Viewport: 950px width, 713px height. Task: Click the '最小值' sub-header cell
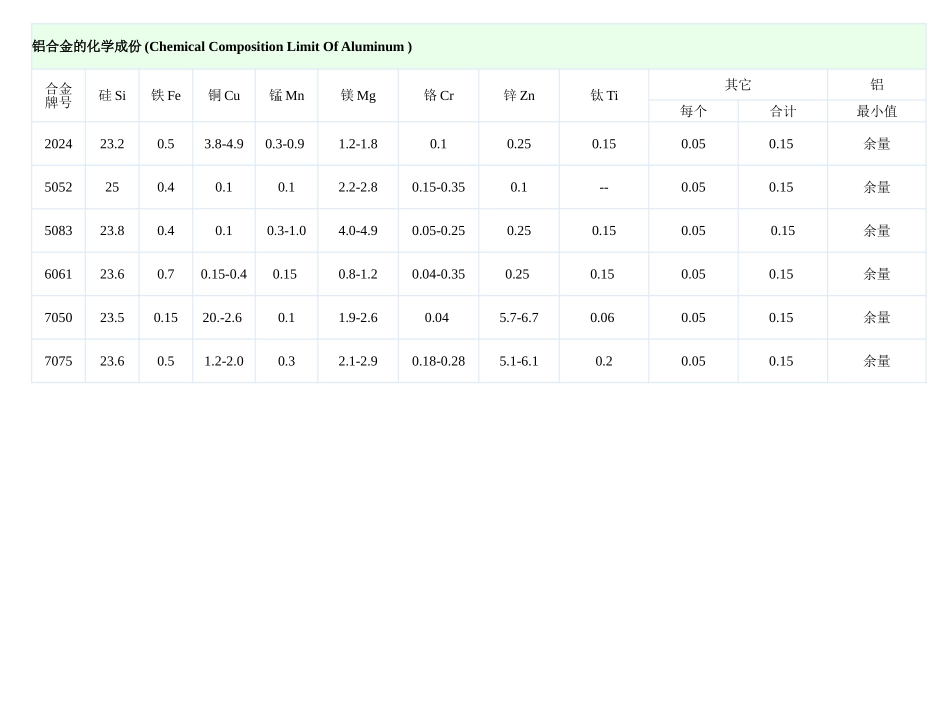[x=877, y=111]
